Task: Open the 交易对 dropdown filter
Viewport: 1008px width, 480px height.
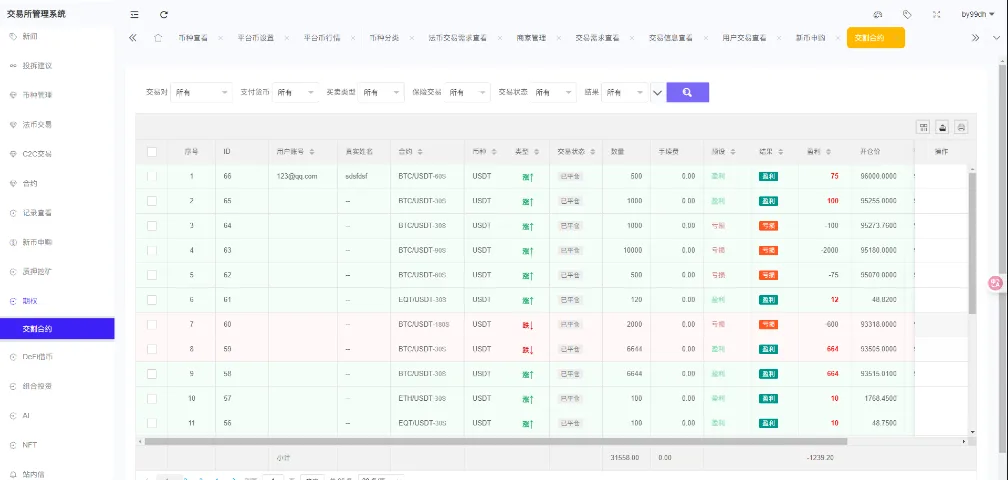Action: pyautogui.click(x=201, y=92)
